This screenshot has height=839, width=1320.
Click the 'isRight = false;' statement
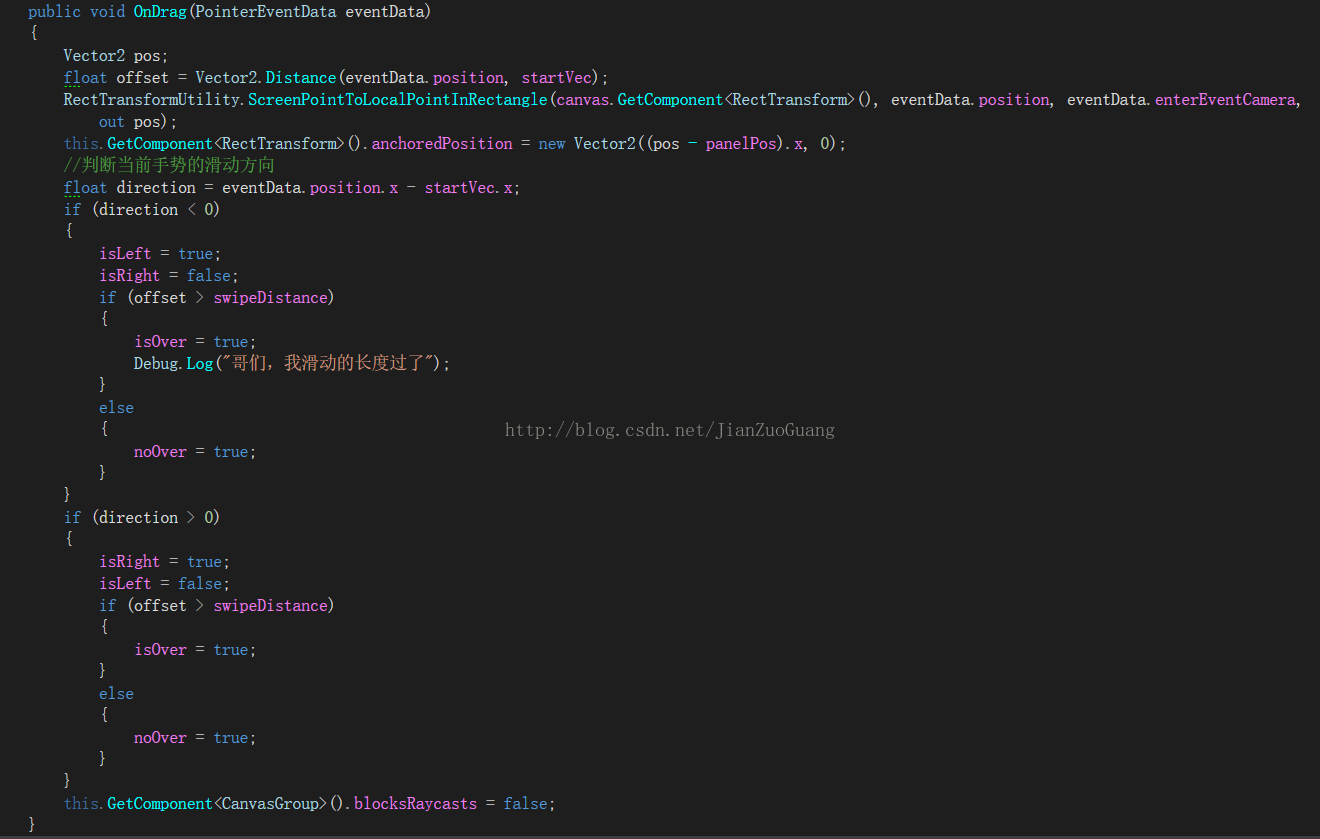click(x=169, y=276)
